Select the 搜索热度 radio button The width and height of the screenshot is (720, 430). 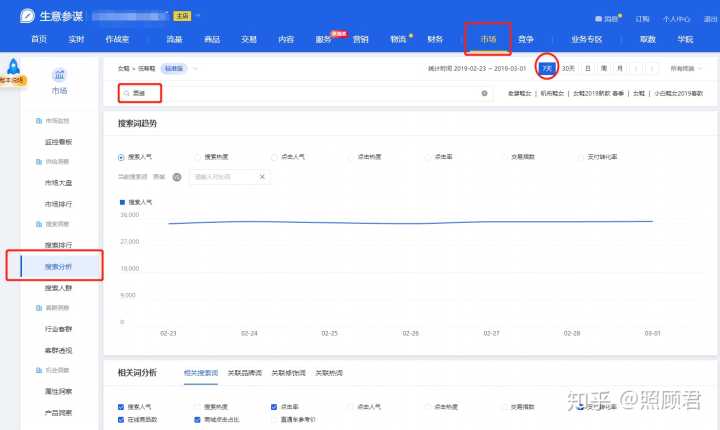click(x=198, y=157)
